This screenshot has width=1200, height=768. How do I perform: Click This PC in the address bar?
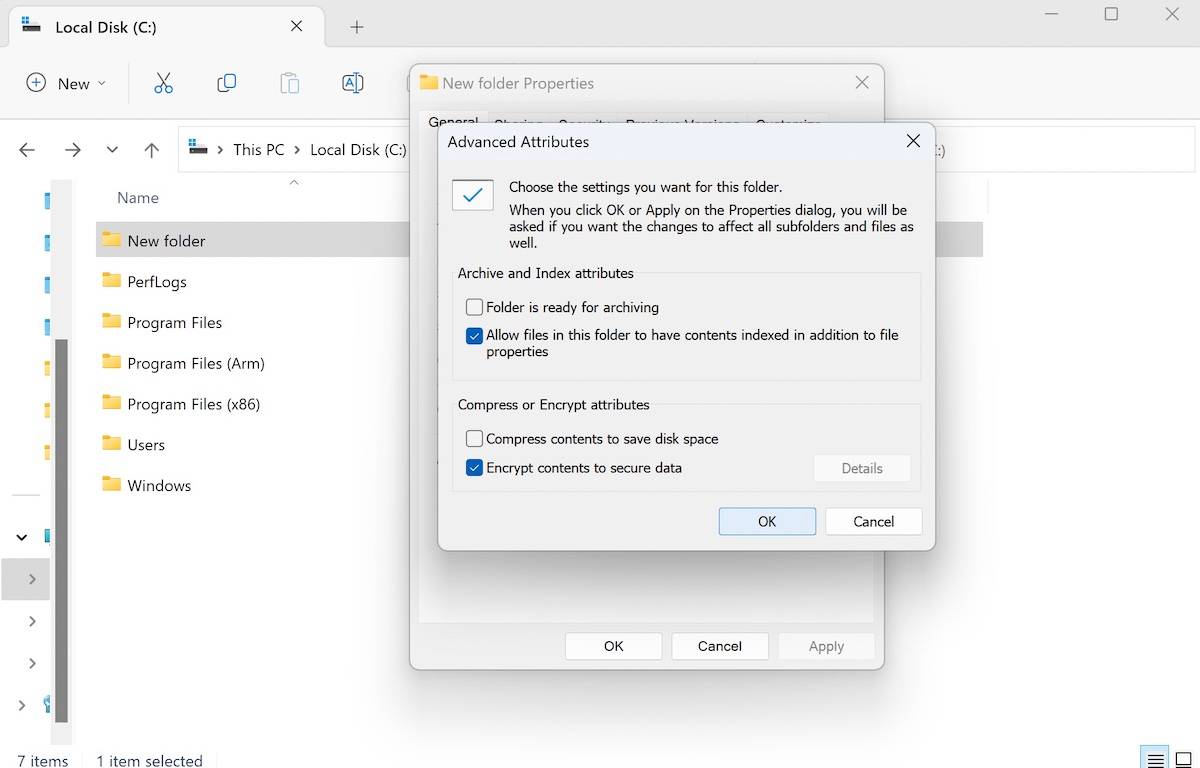[x=259, y=150]
